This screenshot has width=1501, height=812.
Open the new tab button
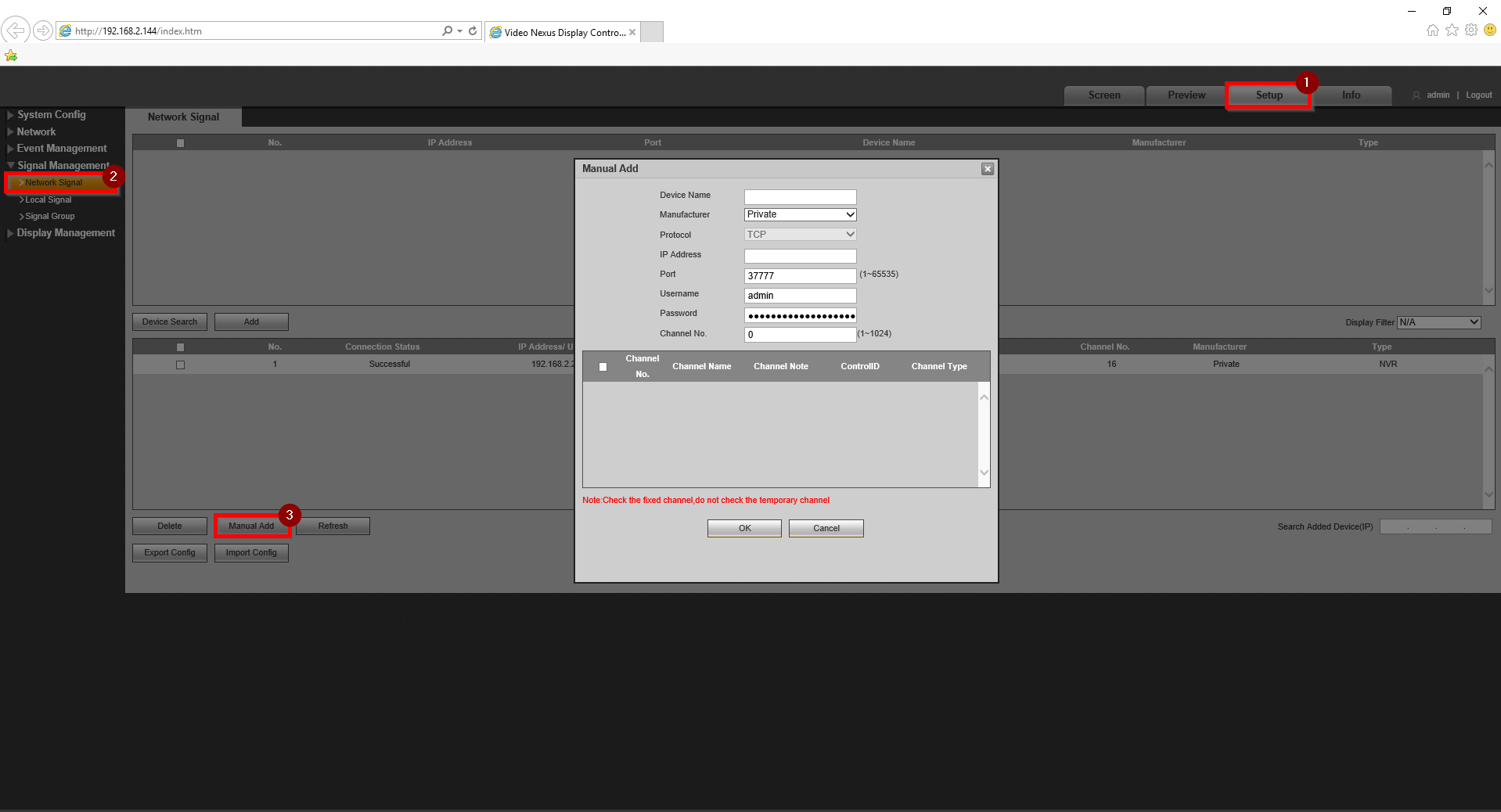coord(652,32)
